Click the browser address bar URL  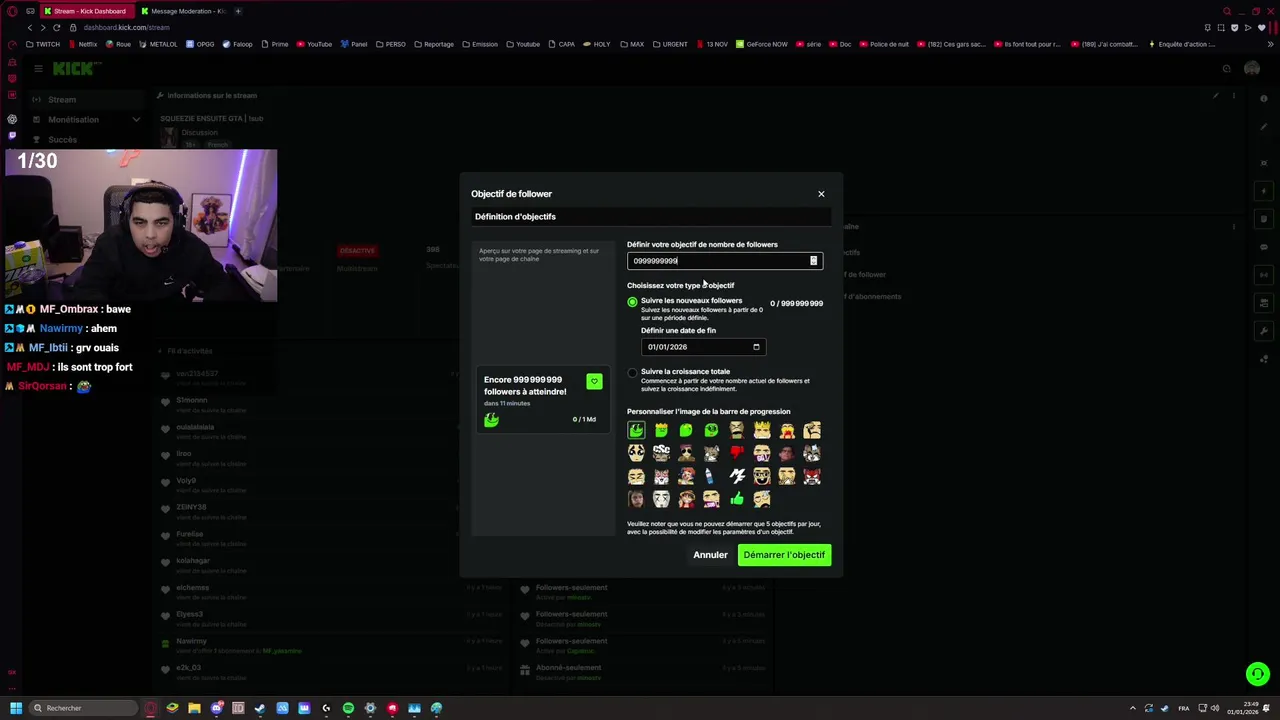(126, 27)
